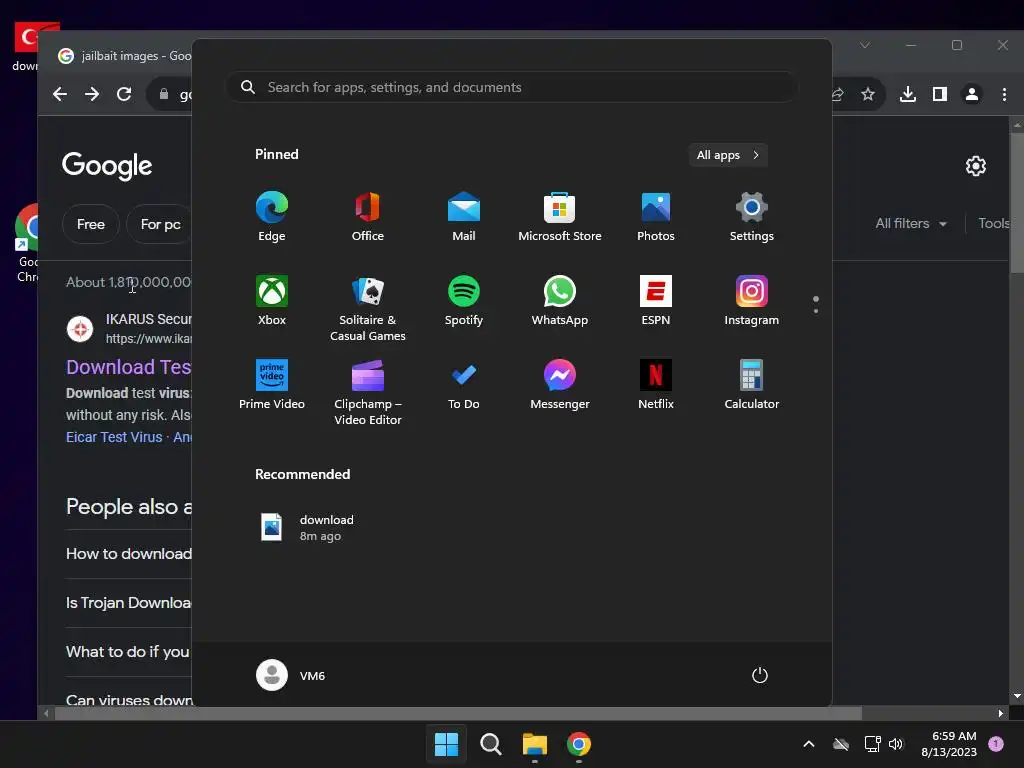Open the recommended download file
Image resolution: width=1024 pixels, height=768 pixels.
pyautogui.click(x=307, y=527)
